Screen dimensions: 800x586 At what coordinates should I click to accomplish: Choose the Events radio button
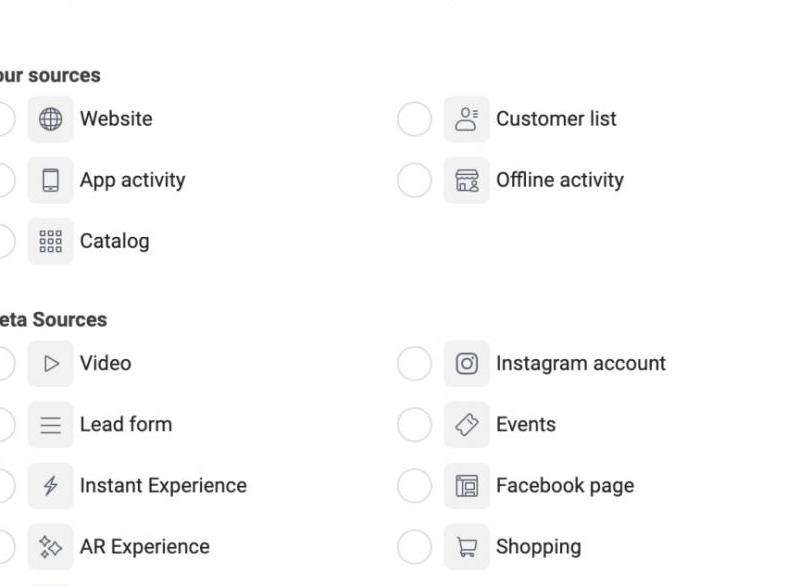point(414,425)
